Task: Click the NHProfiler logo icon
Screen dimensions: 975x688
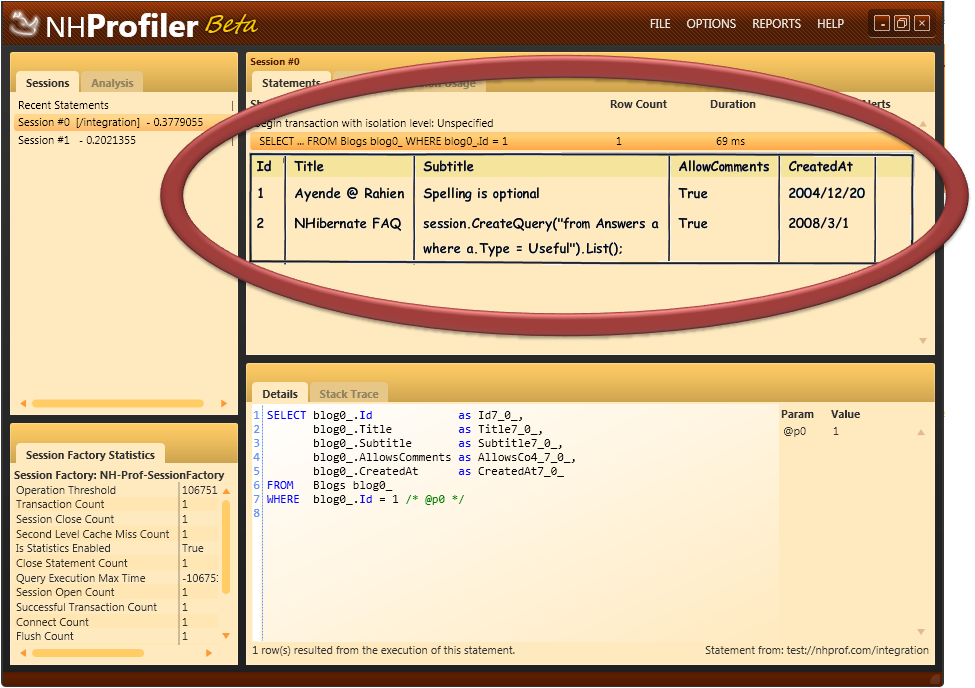Action: [x=25, y=24]
